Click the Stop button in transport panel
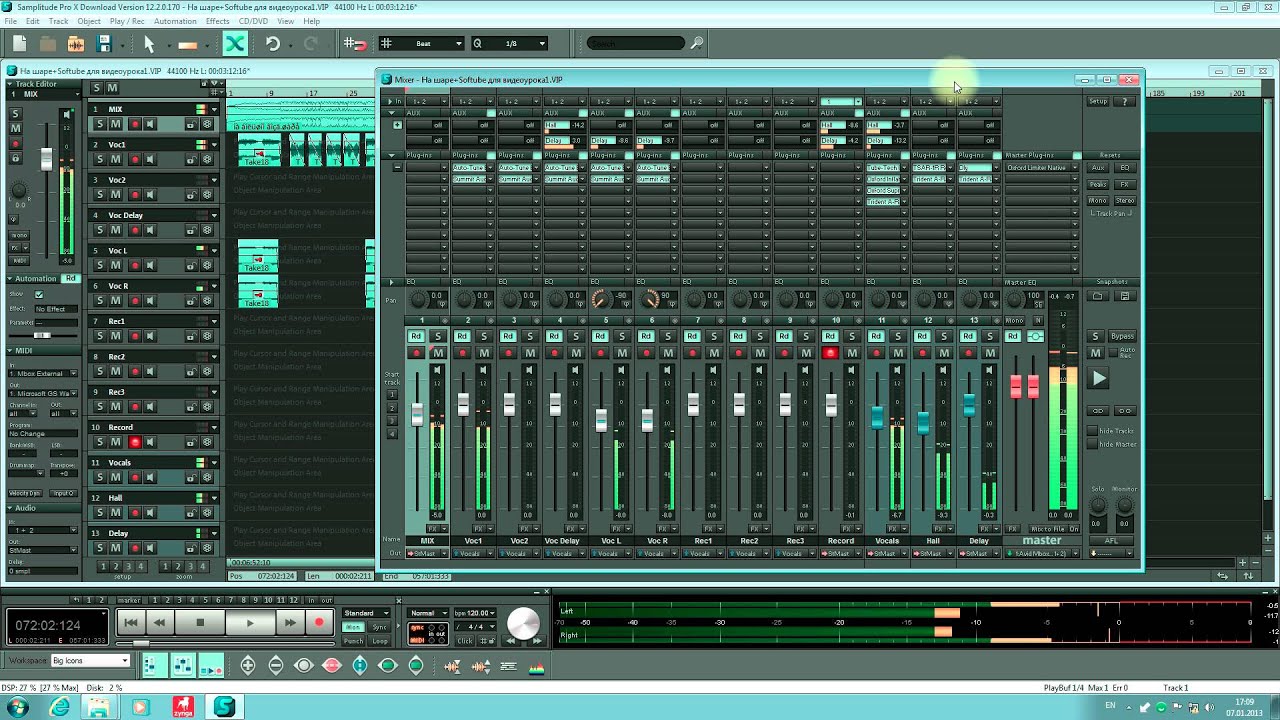 tap(200, 623)
